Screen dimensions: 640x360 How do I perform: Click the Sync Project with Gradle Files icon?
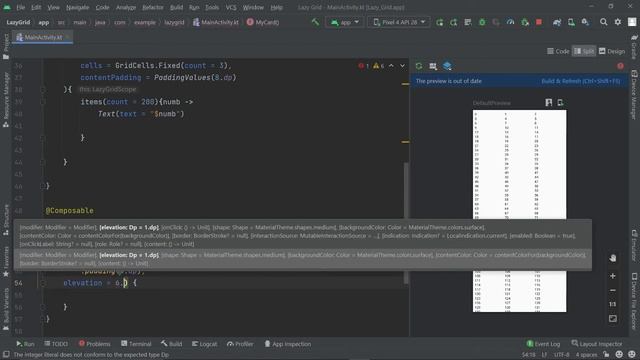[557, 22]
